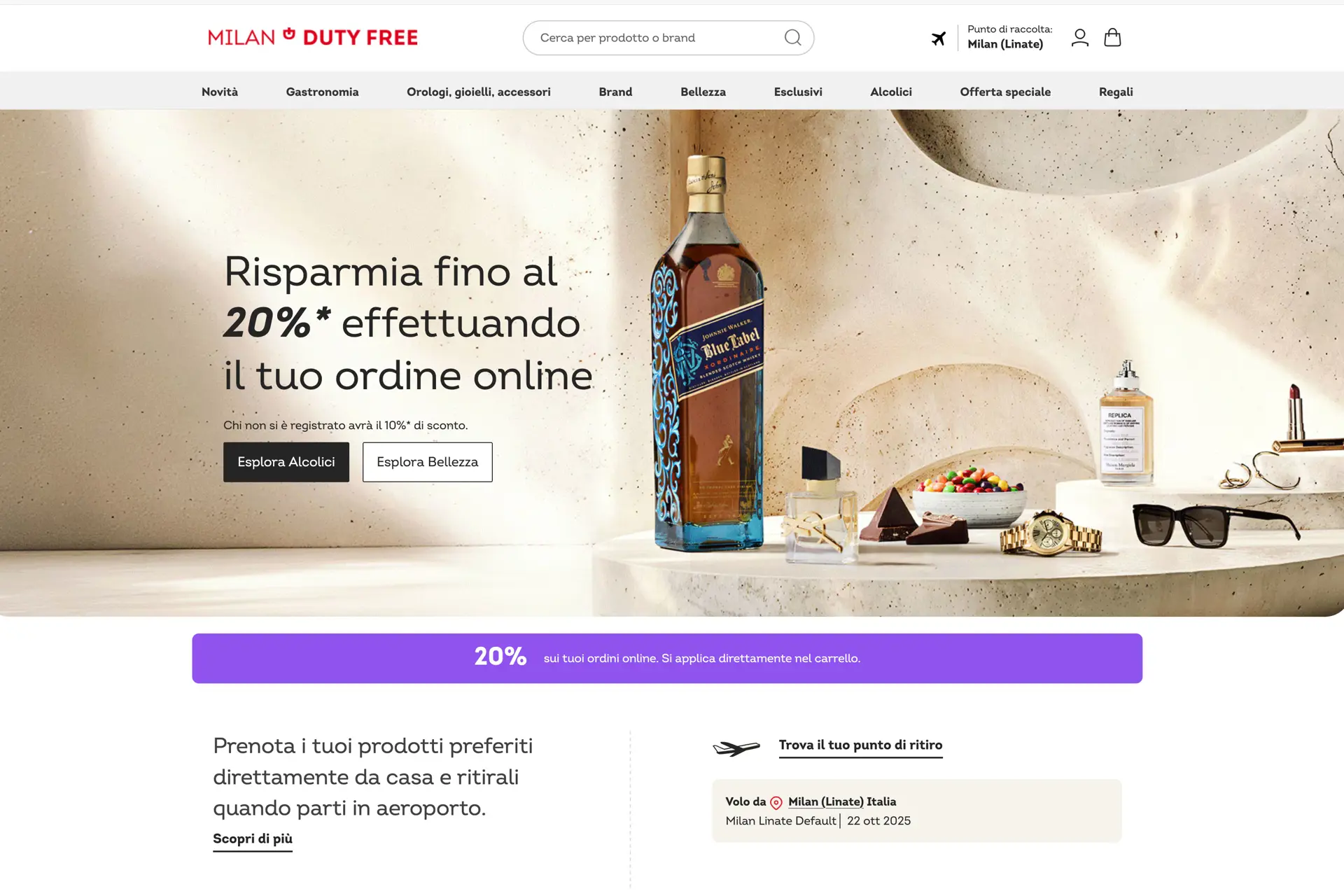The width and height of the screenshot is (1344, 896).
Task: Open the Gastronomia menu
Action: 322,92
